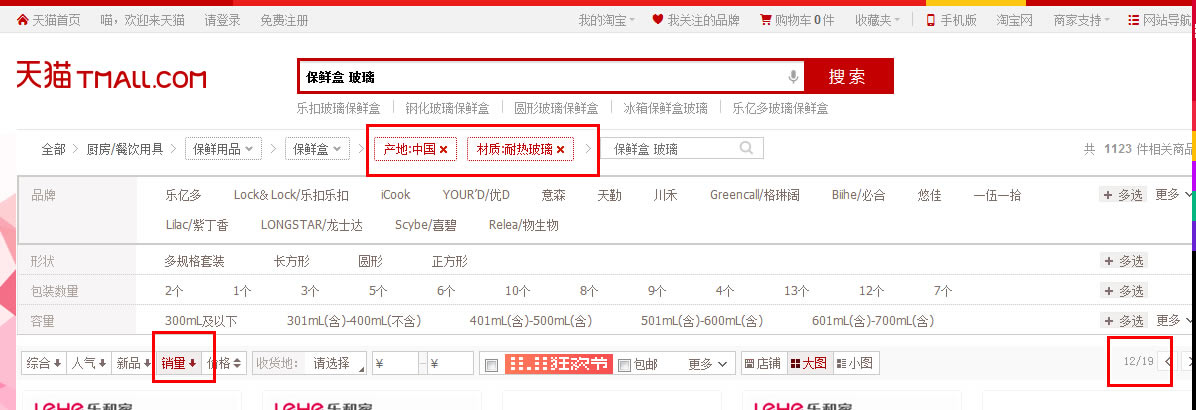Select suggestion 乐亿多玻璃保鲜盒

pyautogui.click(x=780, y=108)
